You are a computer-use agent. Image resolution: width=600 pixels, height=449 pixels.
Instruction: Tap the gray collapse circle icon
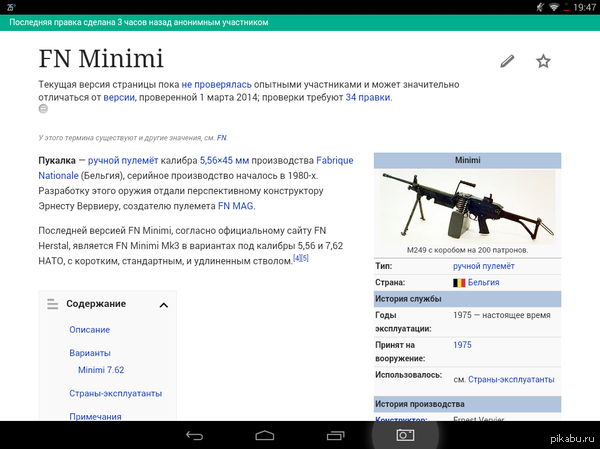pyautogui.click(x=43, y=109)
